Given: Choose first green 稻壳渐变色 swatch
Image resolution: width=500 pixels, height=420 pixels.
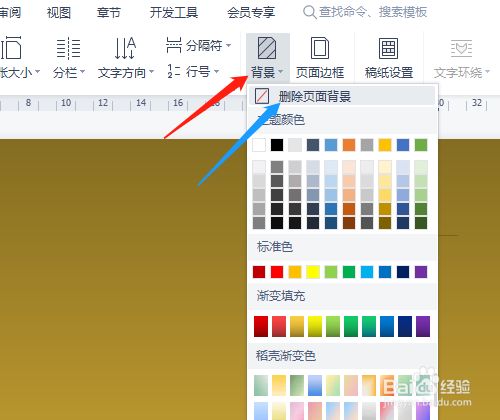Looking at the screenshot, I should [x=261, y=386].
